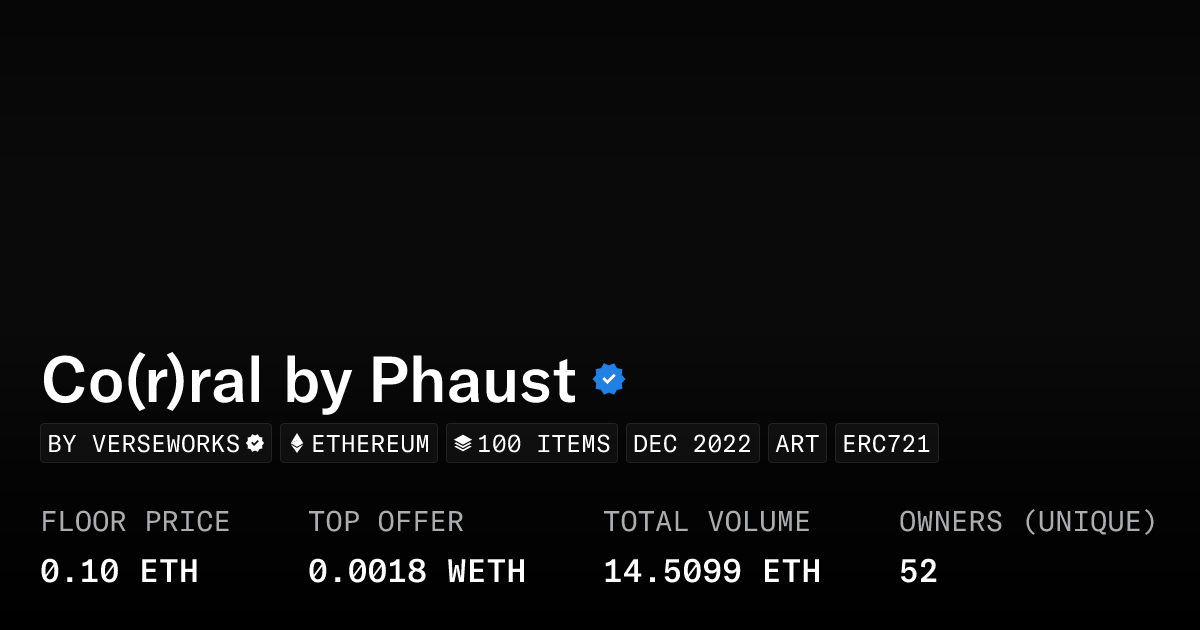Click the DEC 2022 date tag
This screenshot has height=630, width=1200.
tap(692, 443)
